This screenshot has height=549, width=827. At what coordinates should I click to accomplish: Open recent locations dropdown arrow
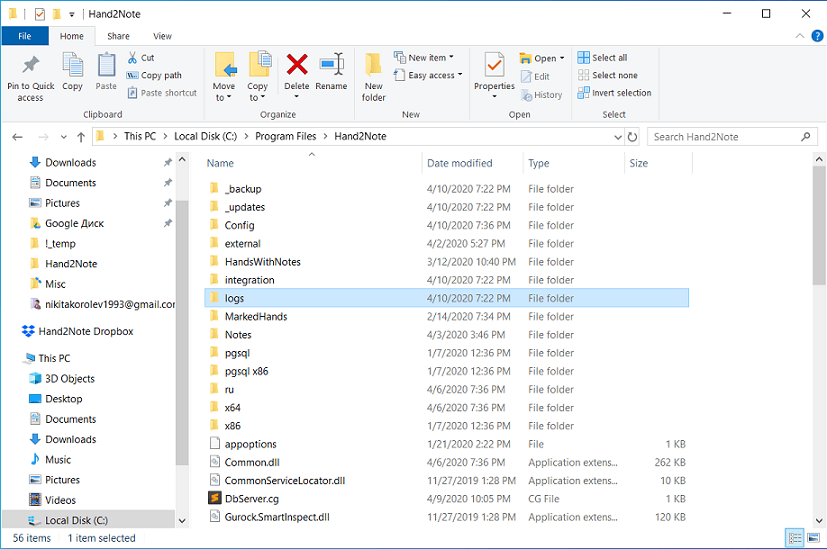63,137
